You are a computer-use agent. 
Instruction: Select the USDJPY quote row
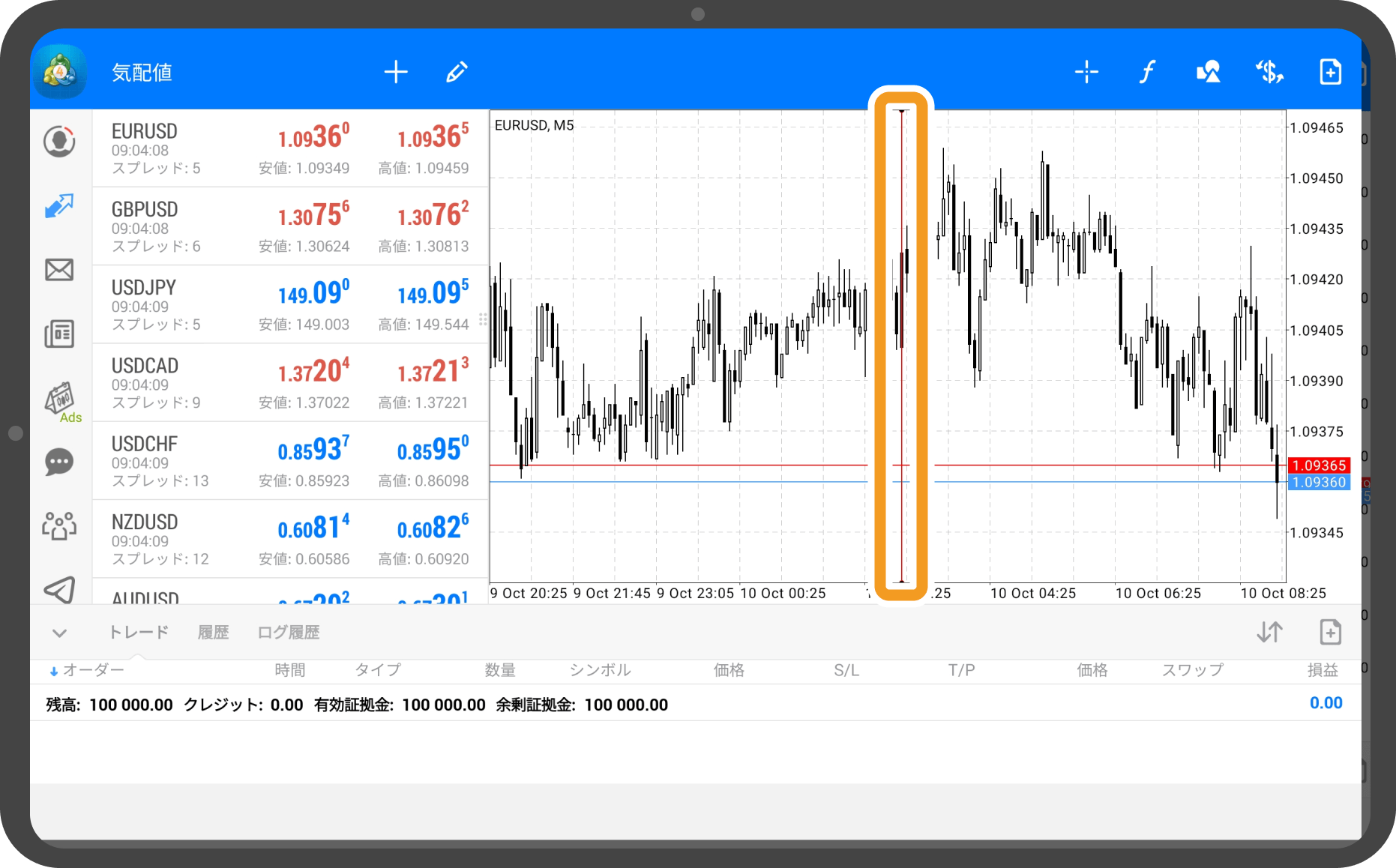[290, 304]
